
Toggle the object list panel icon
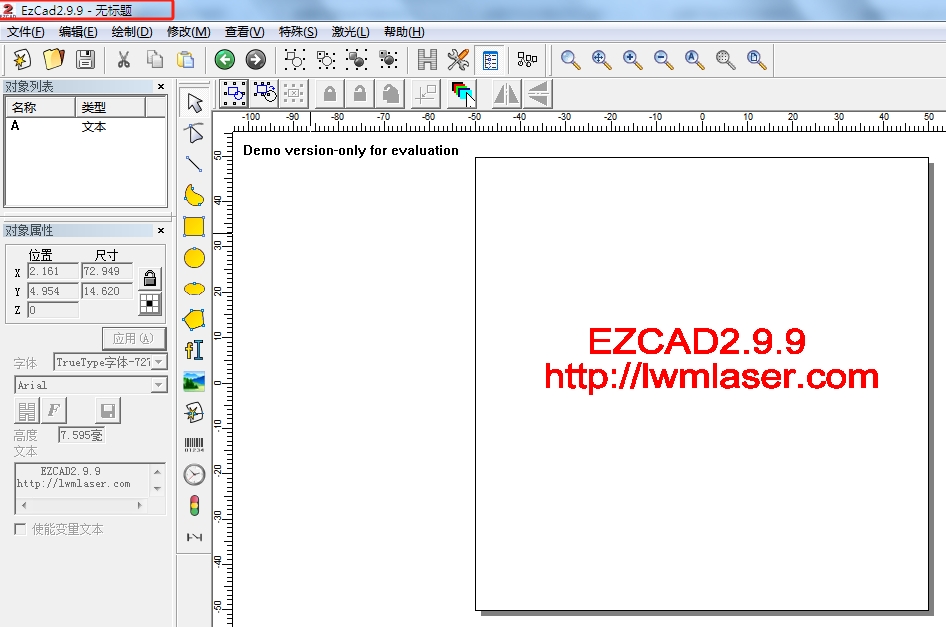tap(490, 60)
